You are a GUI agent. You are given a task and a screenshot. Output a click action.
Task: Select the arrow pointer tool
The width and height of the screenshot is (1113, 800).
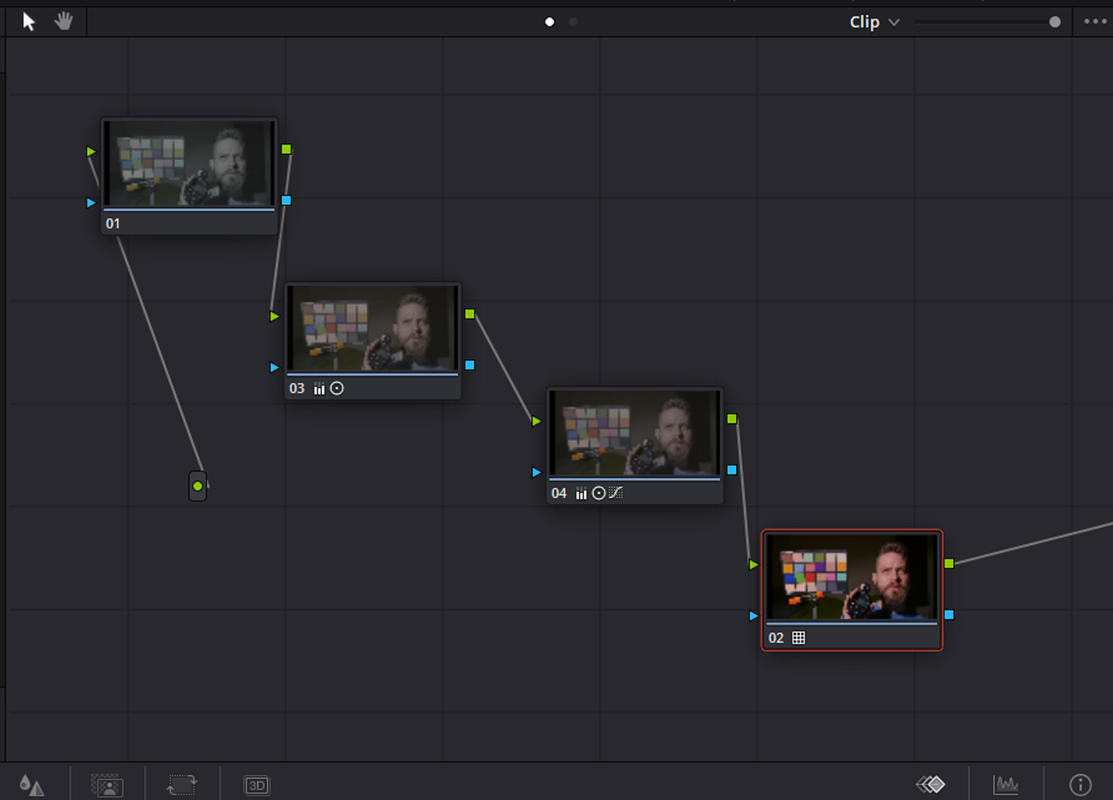point(28,21)
